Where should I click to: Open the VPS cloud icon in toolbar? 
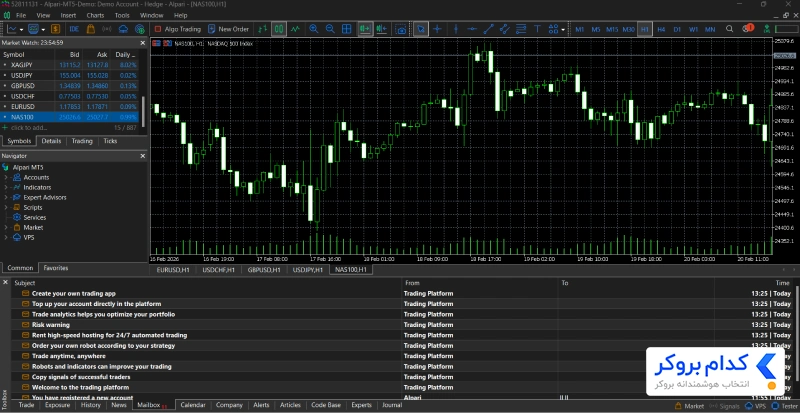(x=123, y=29)
